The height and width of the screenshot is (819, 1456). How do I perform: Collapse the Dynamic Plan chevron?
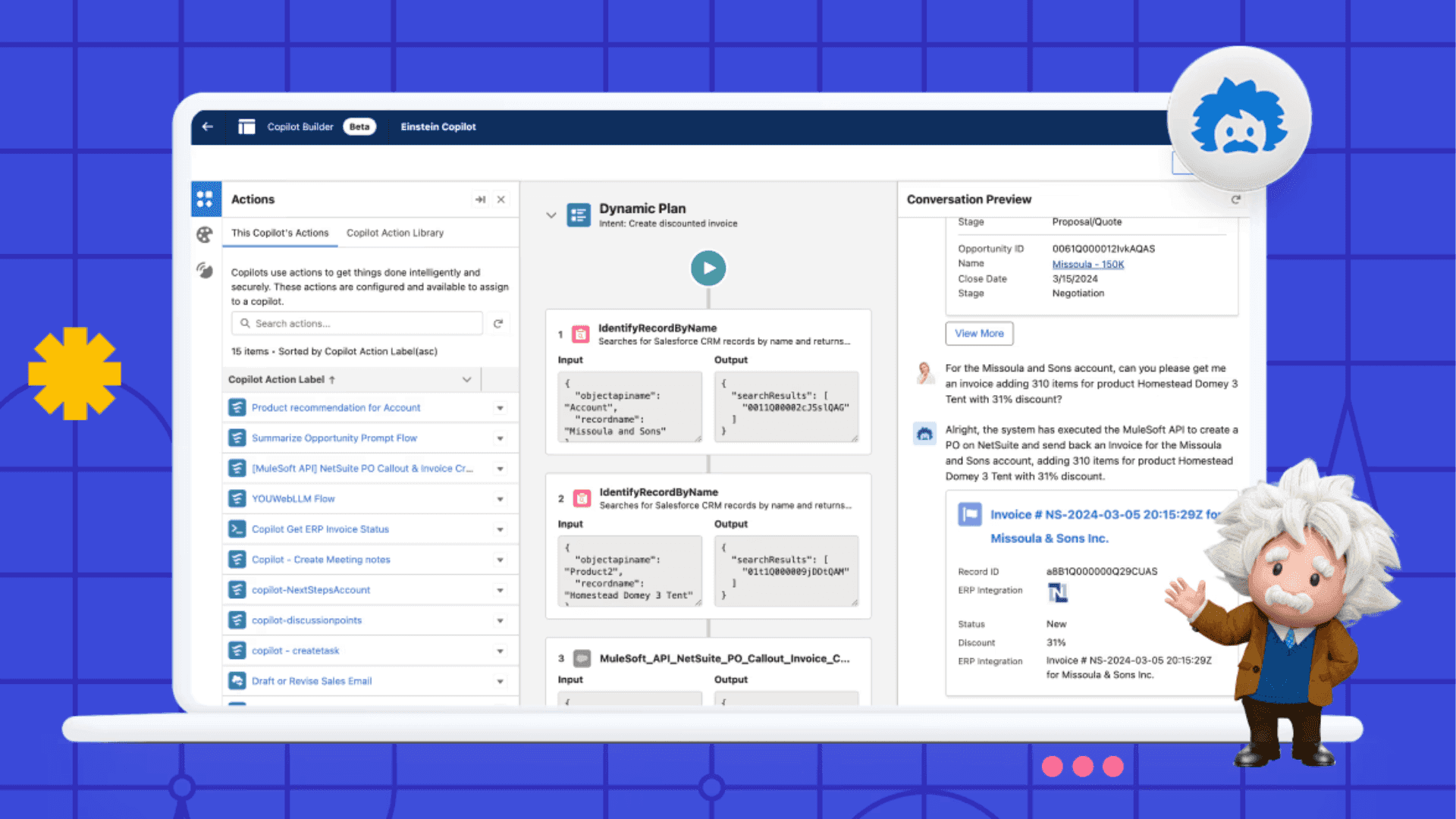click(551, 215)
